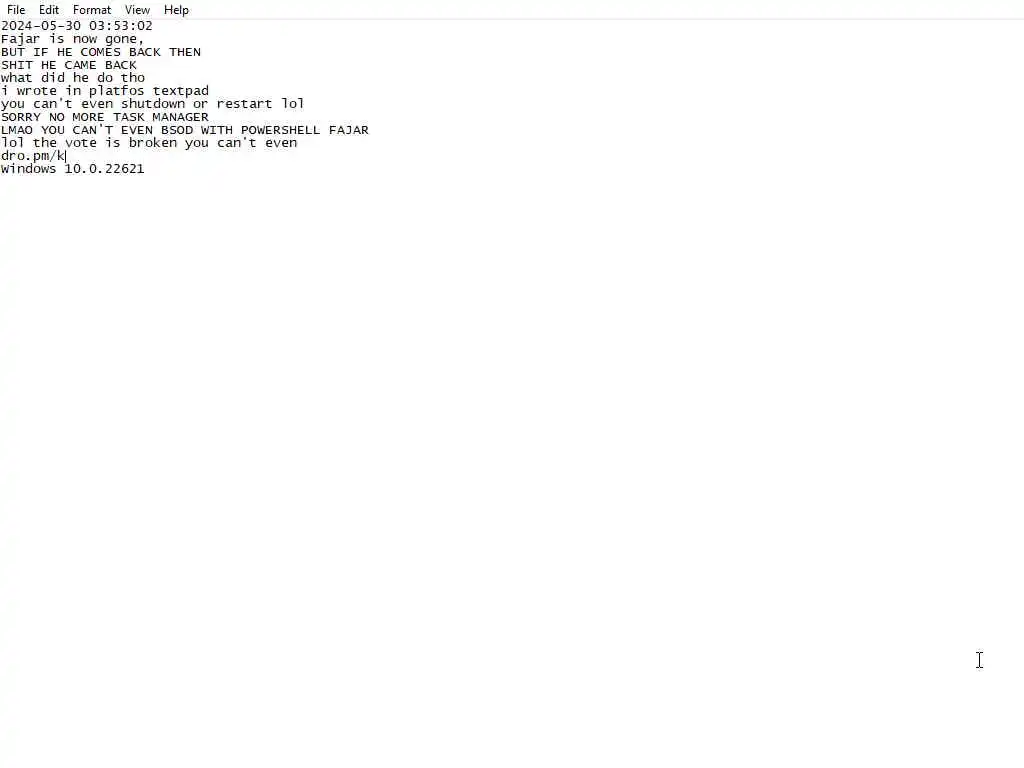Click the 'Windows 10.0.22621' line
Screen dimensions: 1024x768
(x=72, y=168)
